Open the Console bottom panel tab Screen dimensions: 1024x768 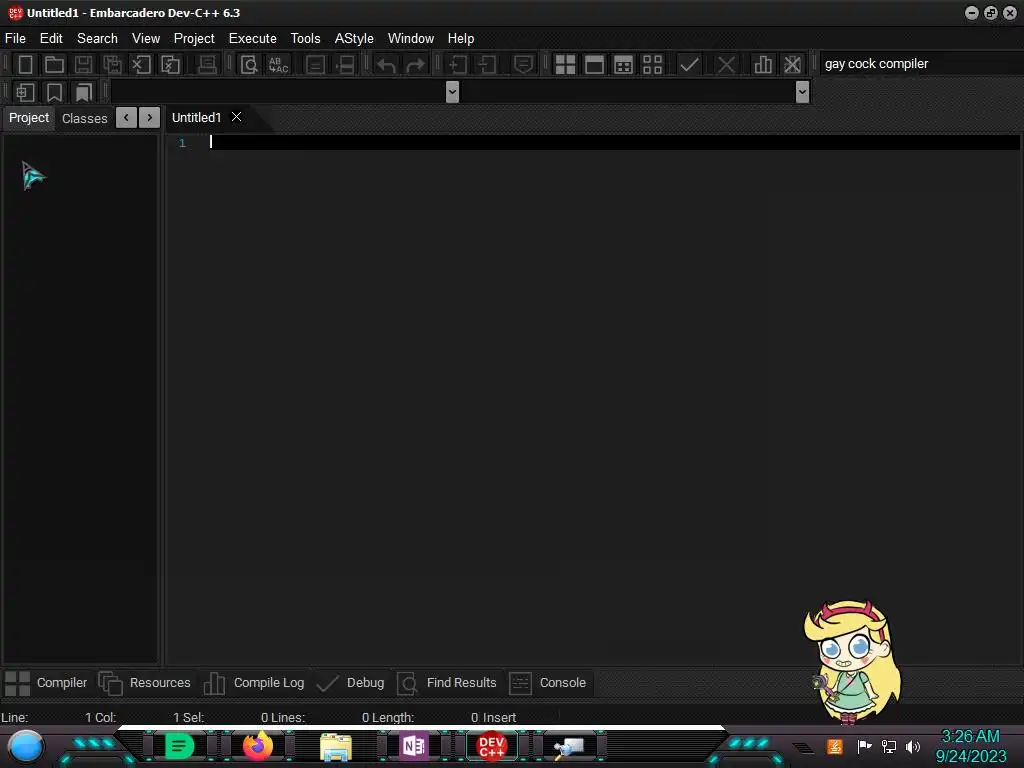[x=547, y=683]
